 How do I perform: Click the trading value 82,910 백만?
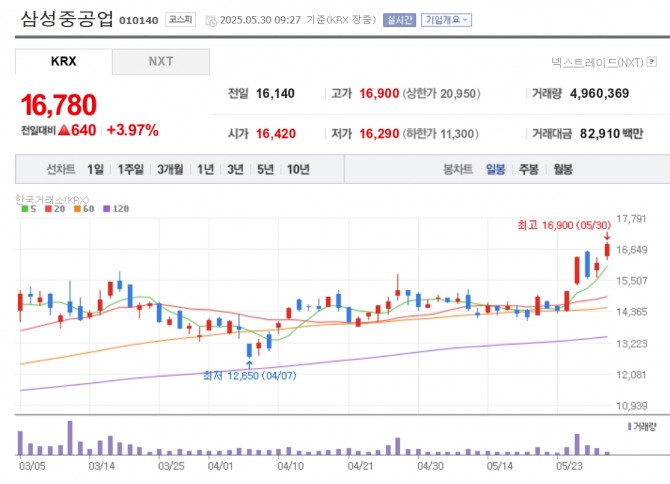611,134
